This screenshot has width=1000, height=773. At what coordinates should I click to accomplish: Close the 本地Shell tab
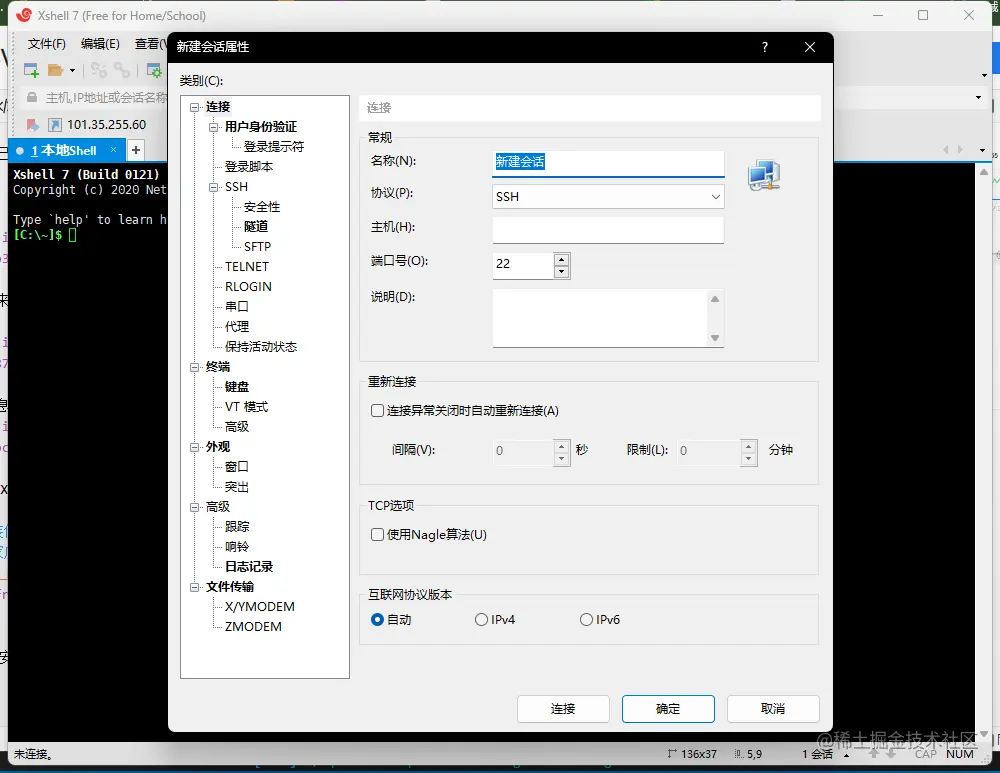114,150
